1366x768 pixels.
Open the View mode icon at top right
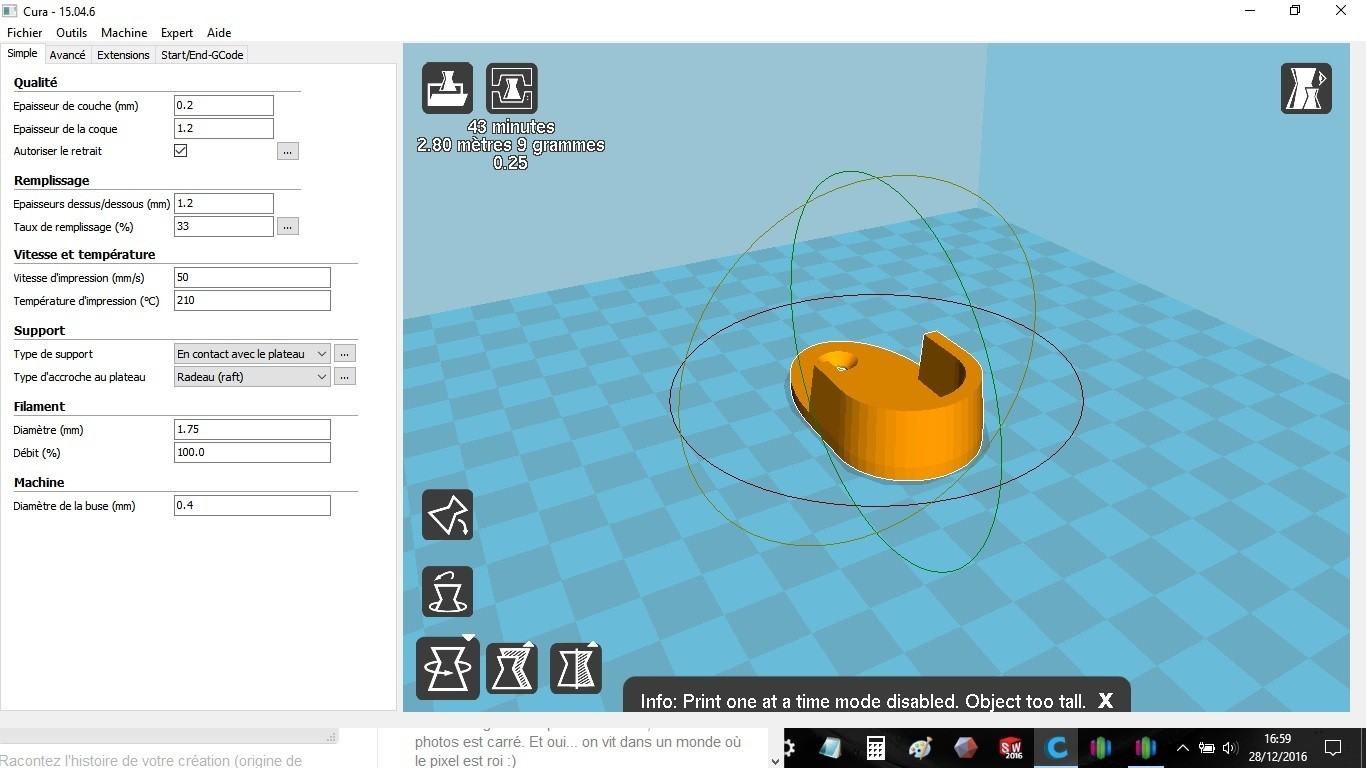click(x=1306, y=88)
